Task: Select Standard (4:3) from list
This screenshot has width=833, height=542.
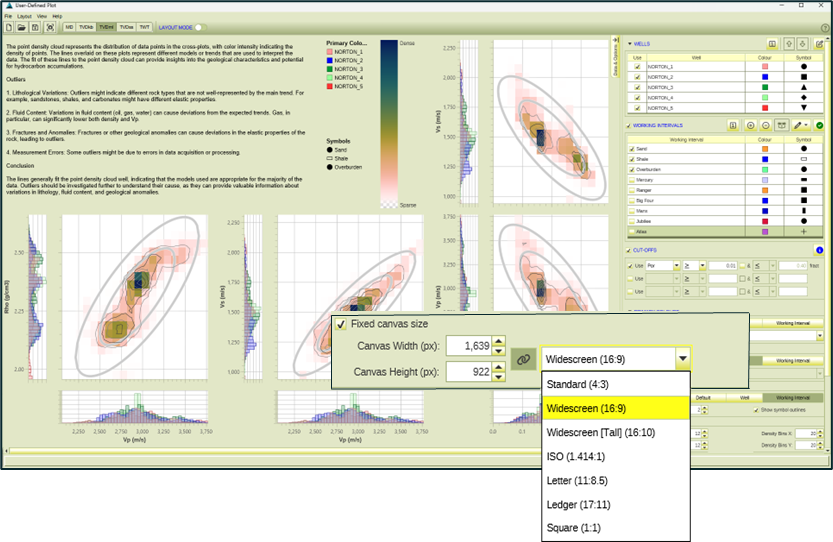Action: pyautogui.click(x=616, y=384)
